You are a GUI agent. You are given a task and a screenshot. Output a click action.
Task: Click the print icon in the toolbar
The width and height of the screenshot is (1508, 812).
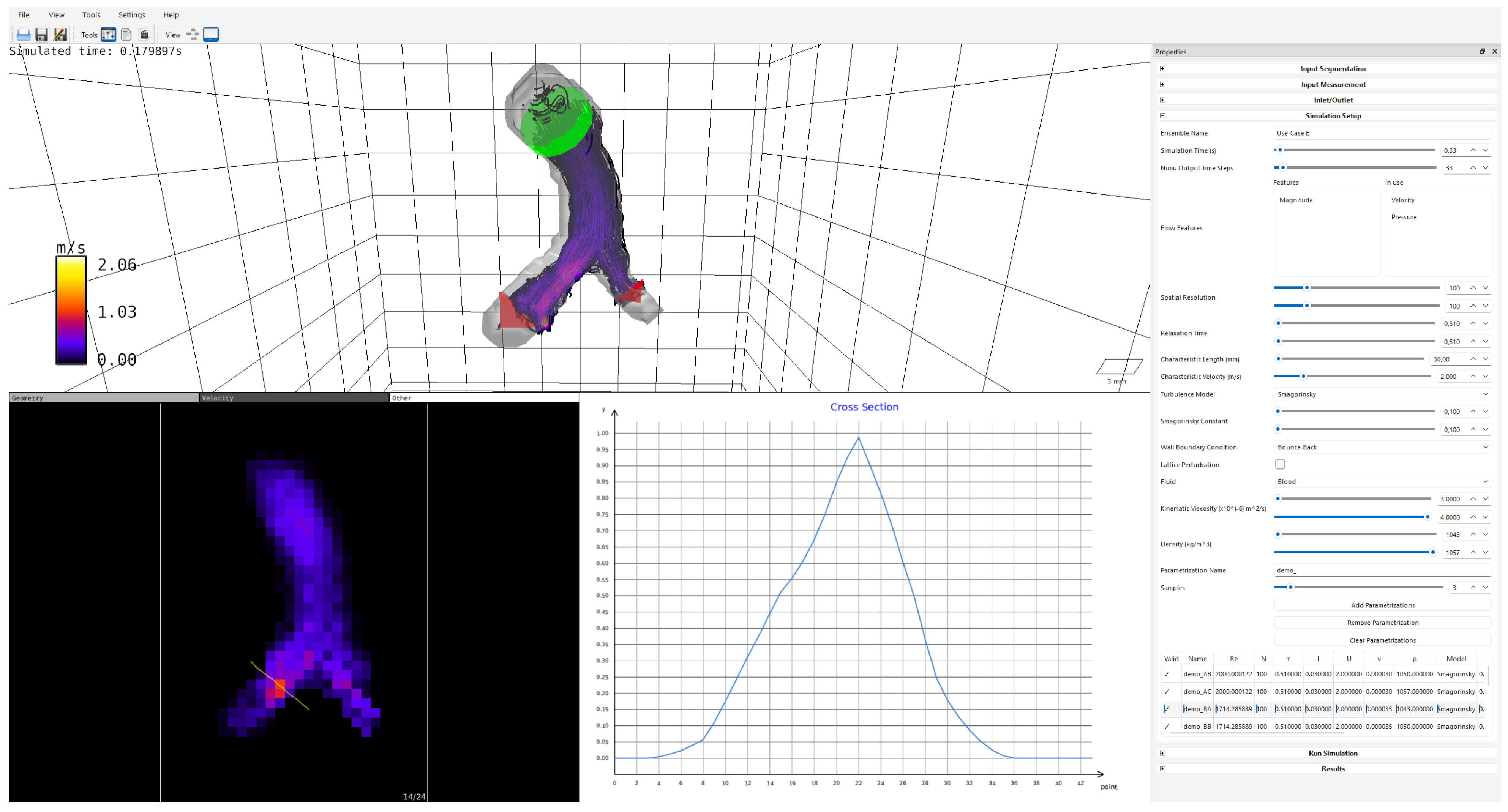pyautogui.click(x=24, y=35)
